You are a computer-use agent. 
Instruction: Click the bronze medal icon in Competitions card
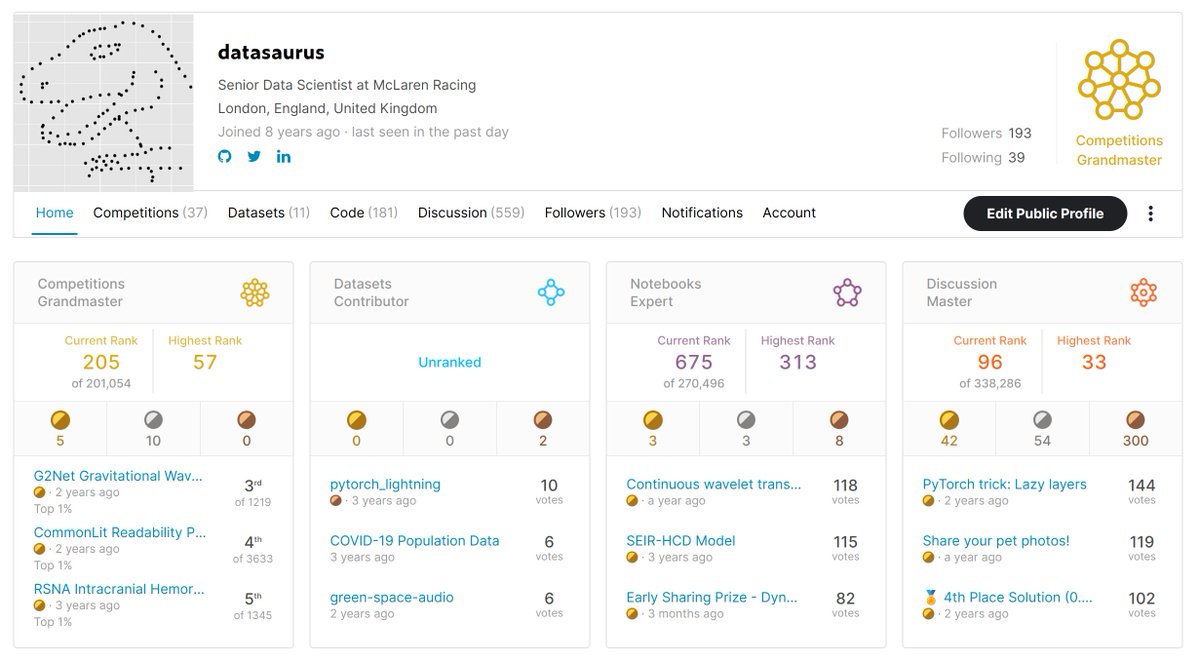pos(246,419)
